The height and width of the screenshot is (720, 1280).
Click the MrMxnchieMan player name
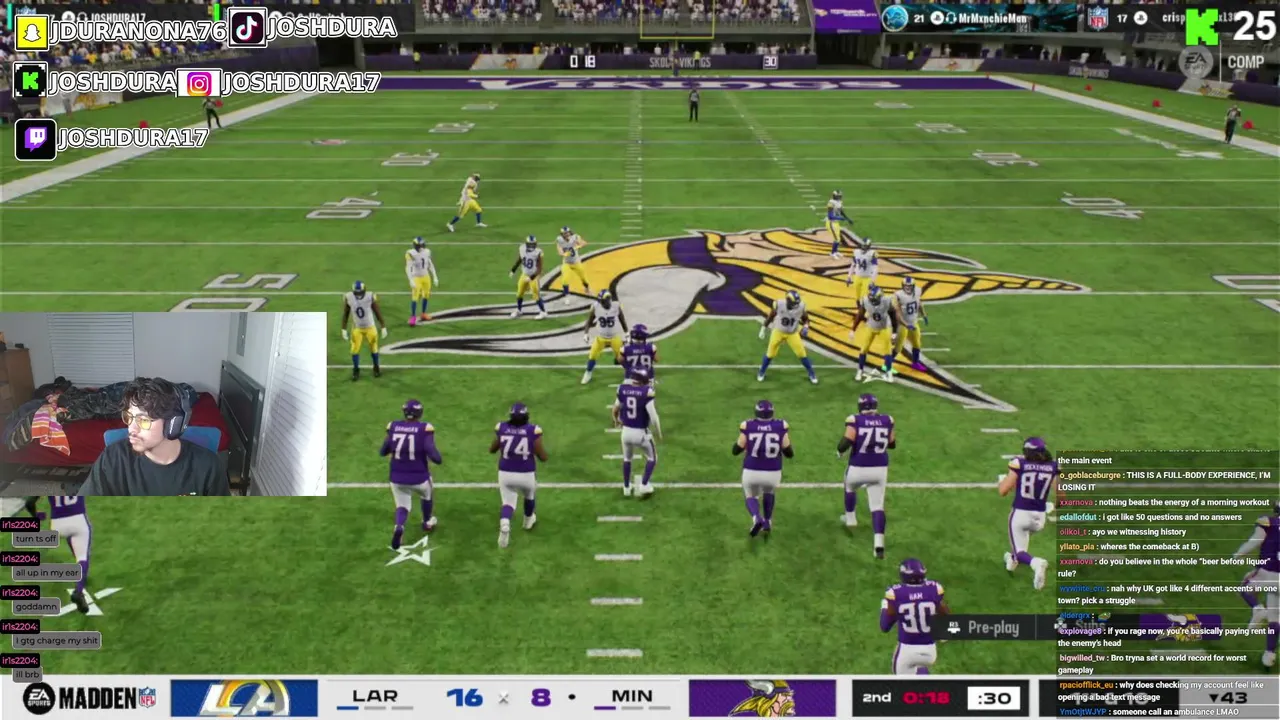(x=993, y=18)
